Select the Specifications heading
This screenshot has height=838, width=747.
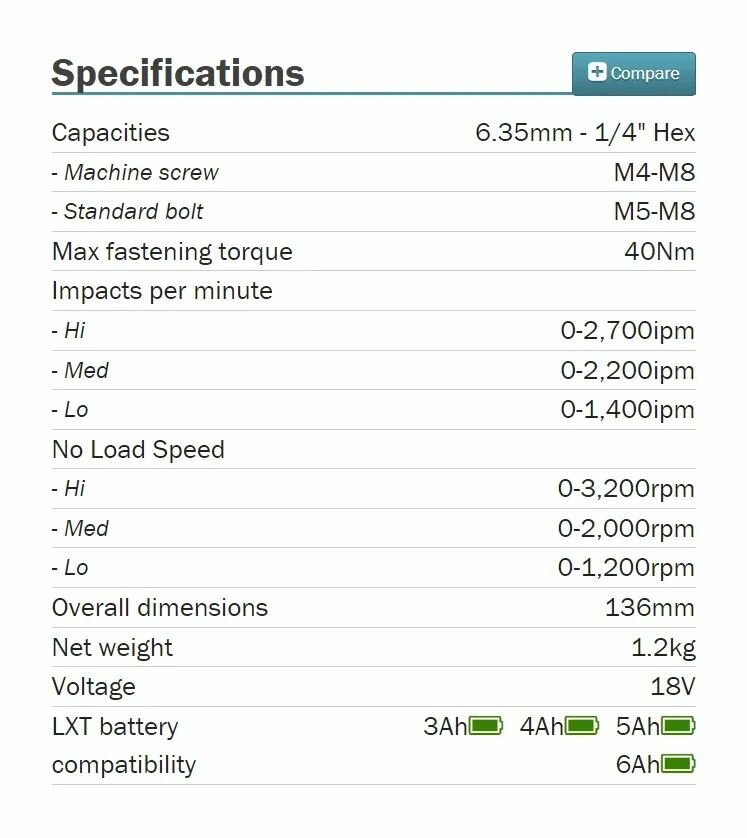178,73
